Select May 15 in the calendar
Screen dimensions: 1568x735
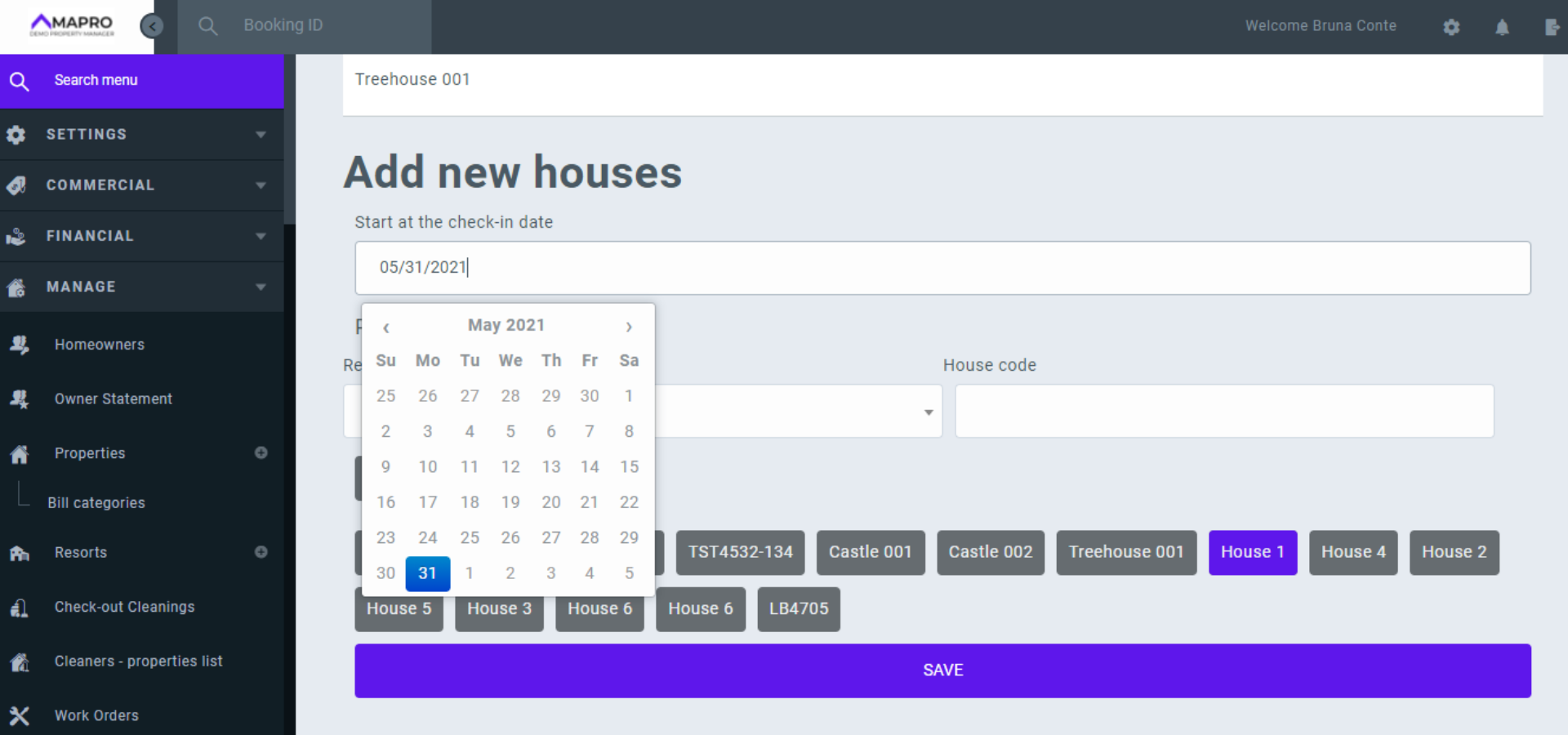click(628, 466)
